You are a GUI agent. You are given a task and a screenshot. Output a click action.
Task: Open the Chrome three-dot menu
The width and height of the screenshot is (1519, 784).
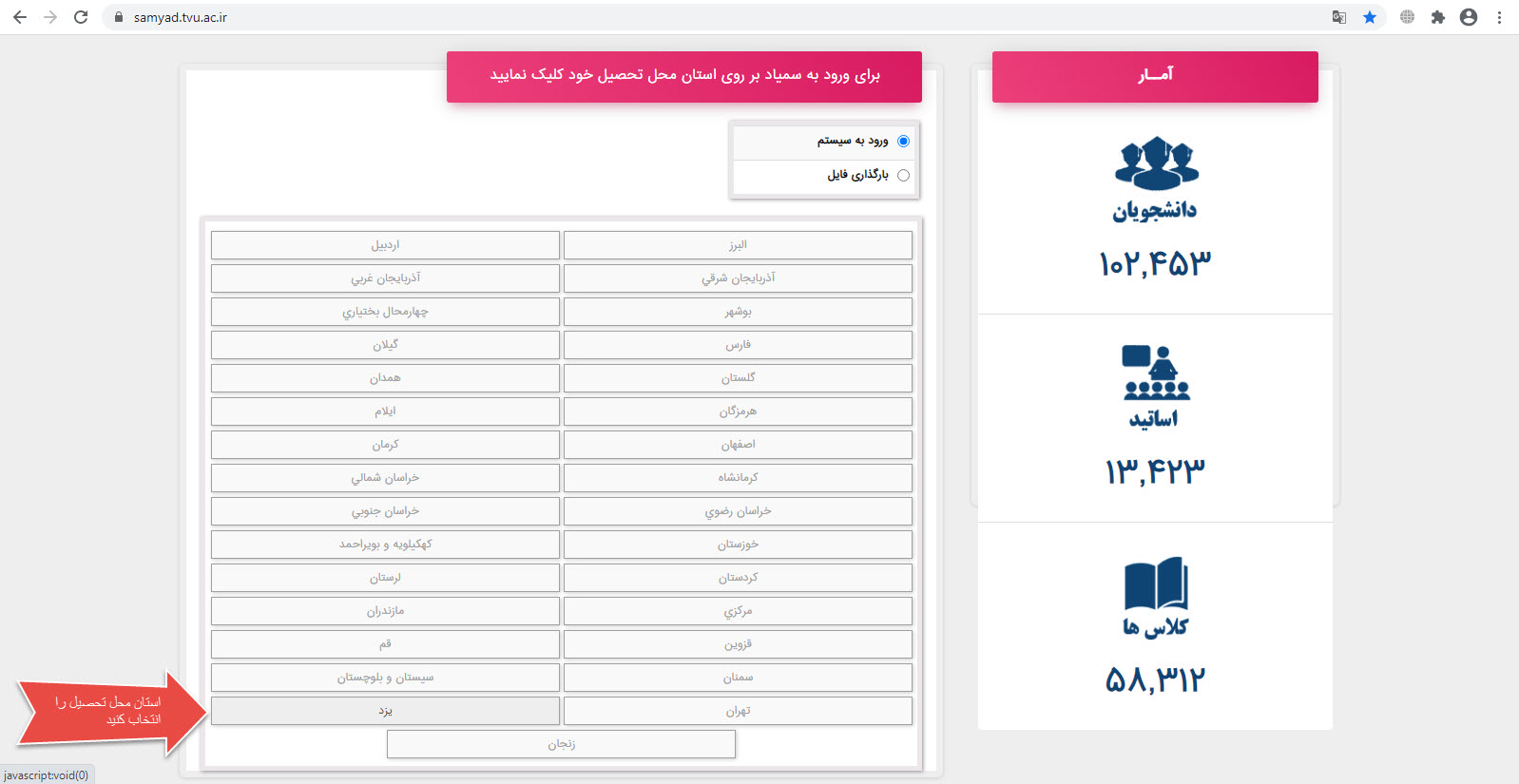point(1499,17)
